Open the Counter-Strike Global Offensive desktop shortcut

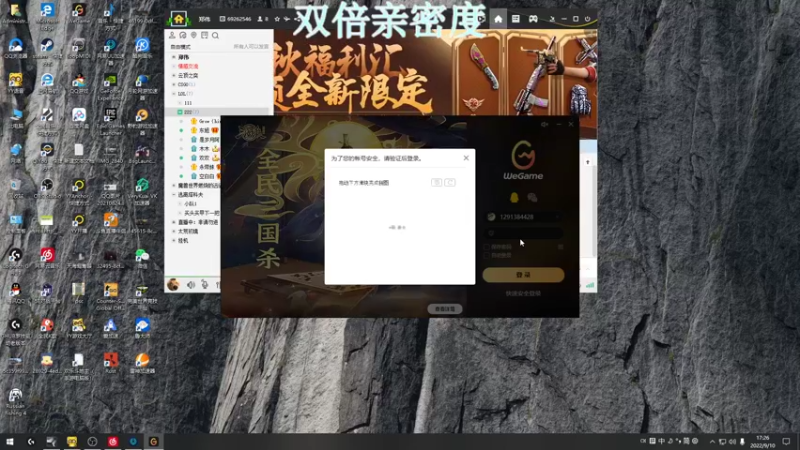pyautogui.click(x=110, y=296)
